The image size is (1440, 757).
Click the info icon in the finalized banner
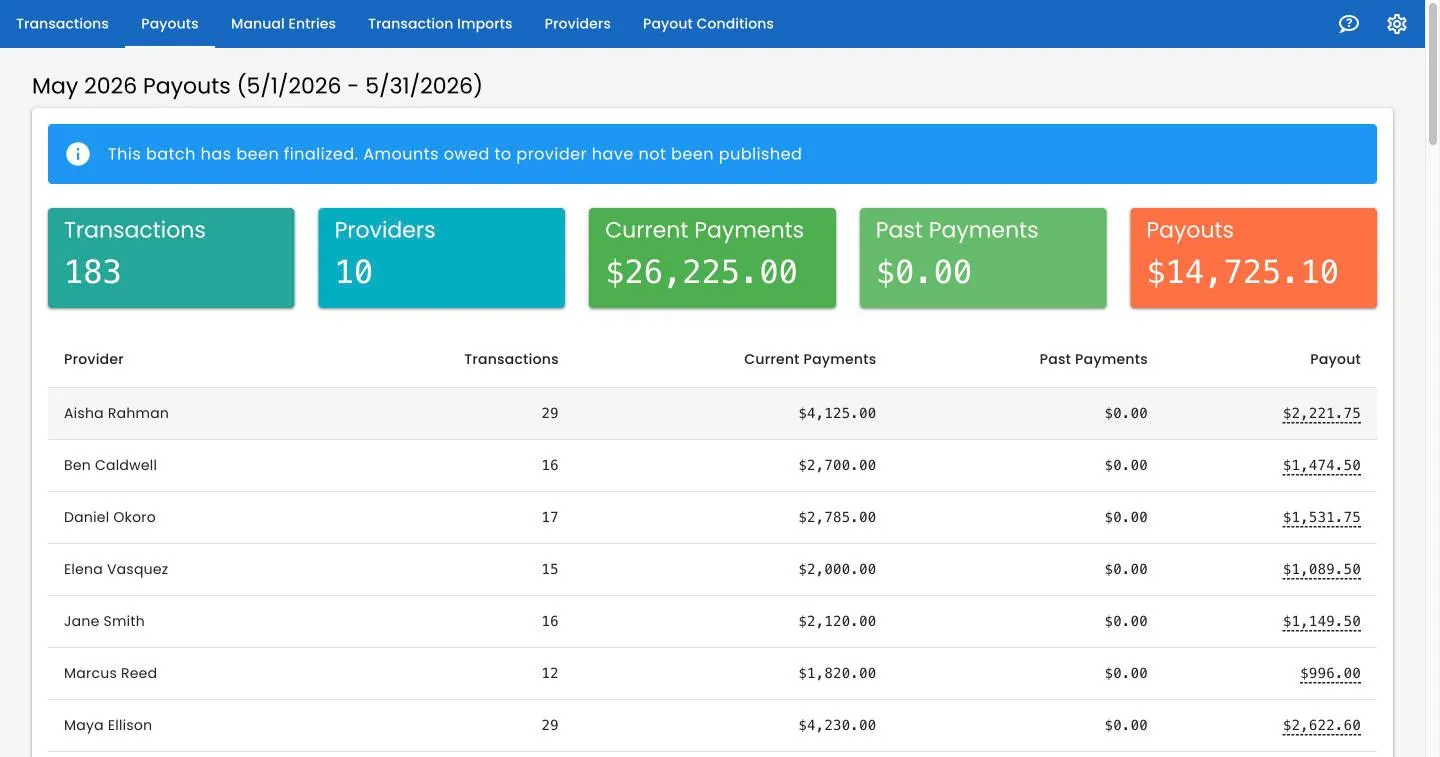click(78, 154)
